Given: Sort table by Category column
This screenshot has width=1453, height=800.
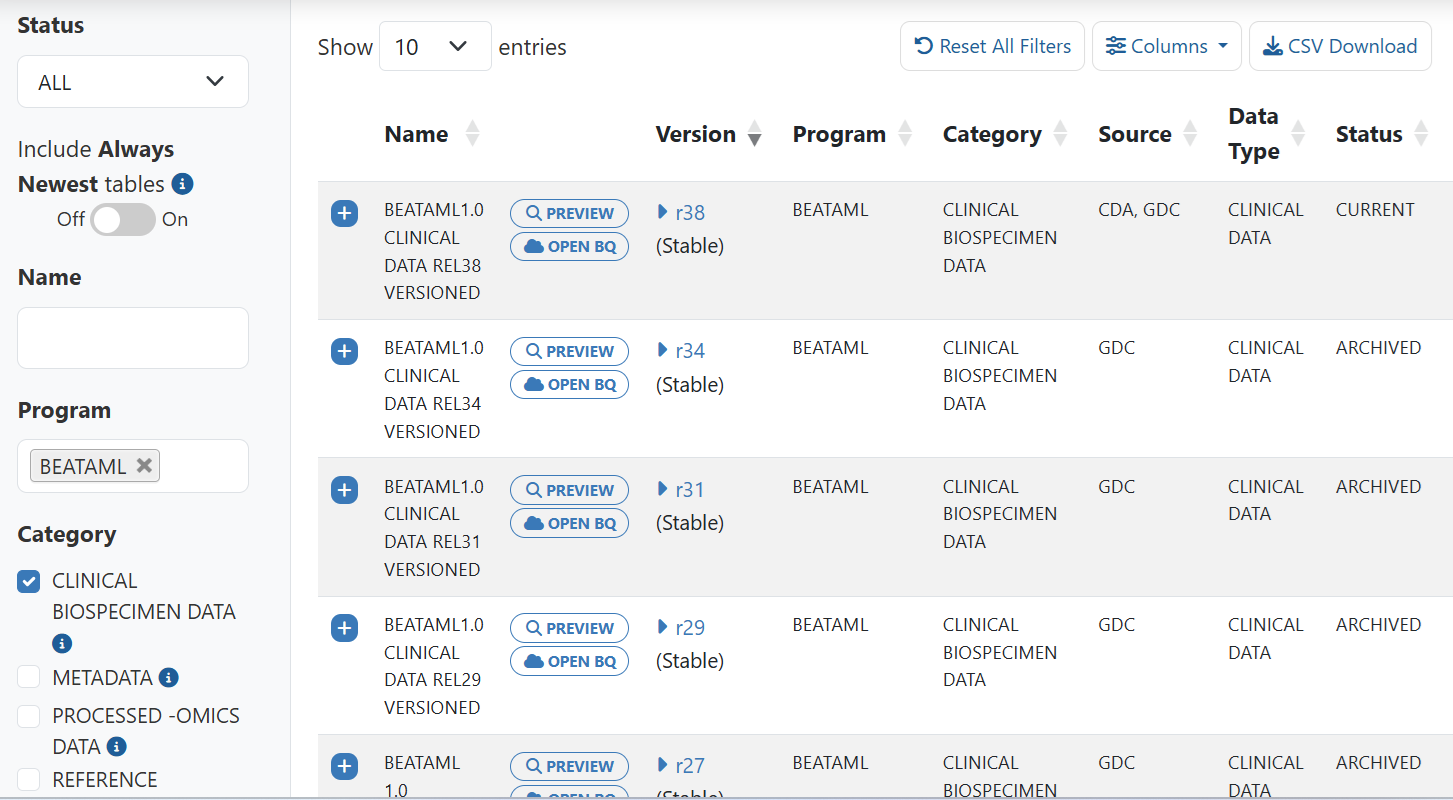Looking at the screenshot, I should click(x=1060, y=134).
